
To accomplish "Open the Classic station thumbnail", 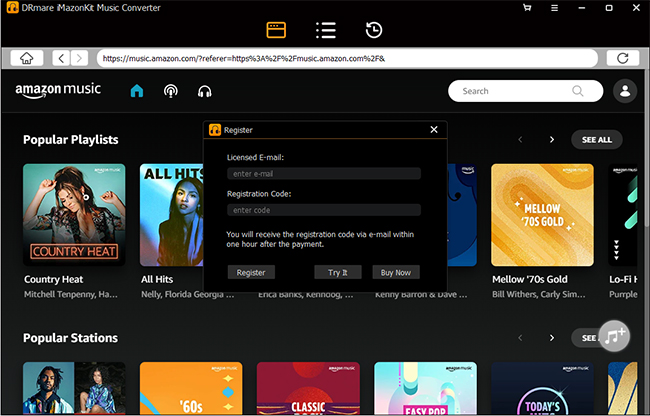I will 308,388.
